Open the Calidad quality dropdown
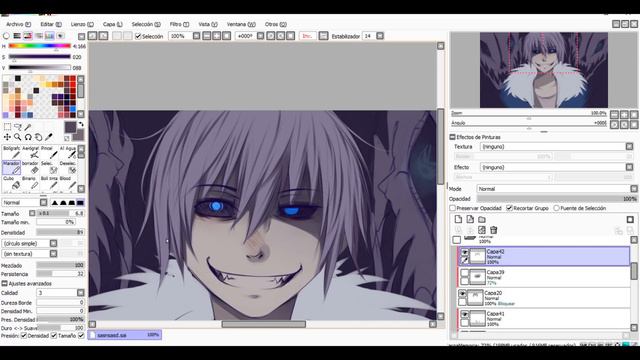Screen dimensions: 640x360 click(x=60, y=293)
